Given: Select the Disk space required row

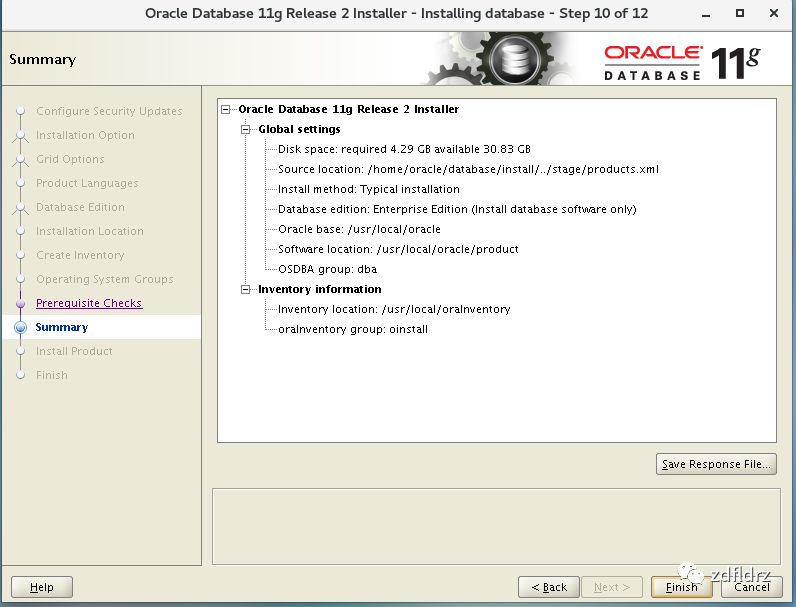Looking at the screenshot, I should tap(404, 149).
